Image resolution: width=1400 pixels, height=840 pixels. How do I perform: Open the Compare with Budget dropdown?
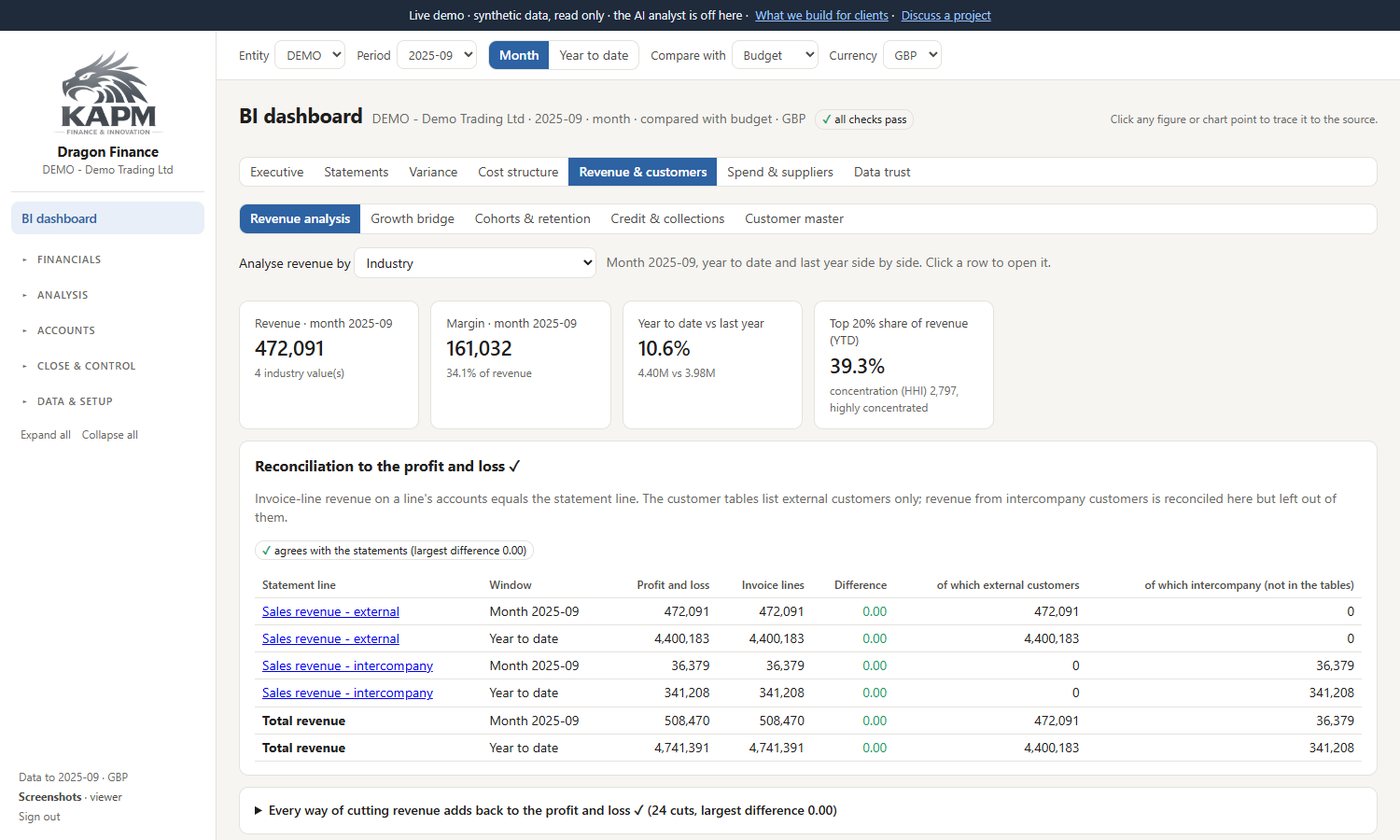pos(775,56)
